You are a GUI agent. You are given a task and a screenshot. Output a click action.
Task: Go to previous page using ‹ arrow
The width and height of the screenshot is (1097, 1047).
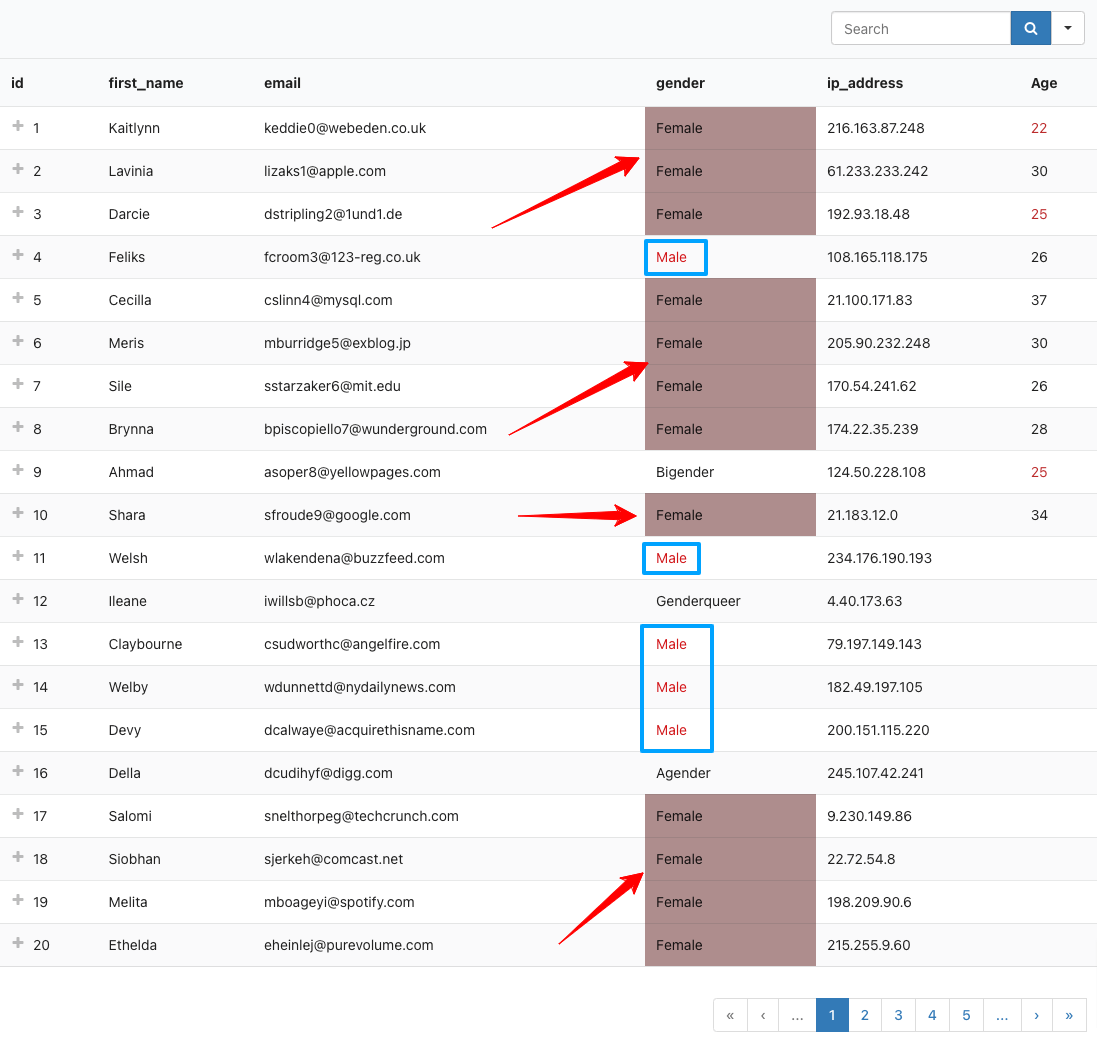click(763, 1015)
